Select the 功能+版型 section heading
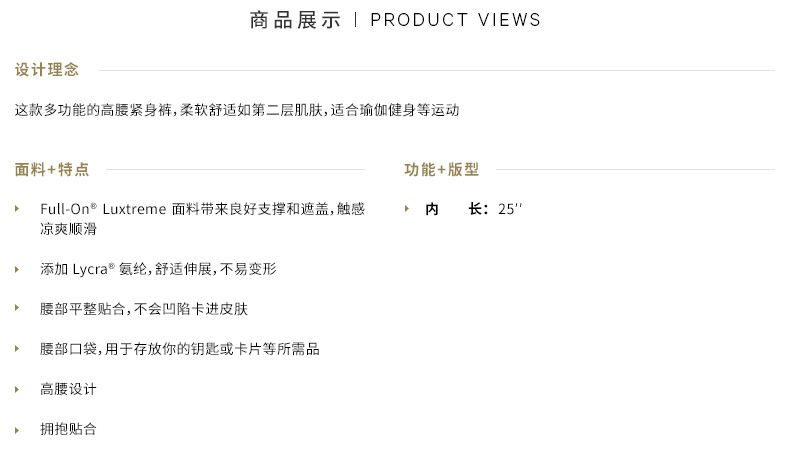The height and width of the screenshot is (460, 790). click(x=441, y=169)
